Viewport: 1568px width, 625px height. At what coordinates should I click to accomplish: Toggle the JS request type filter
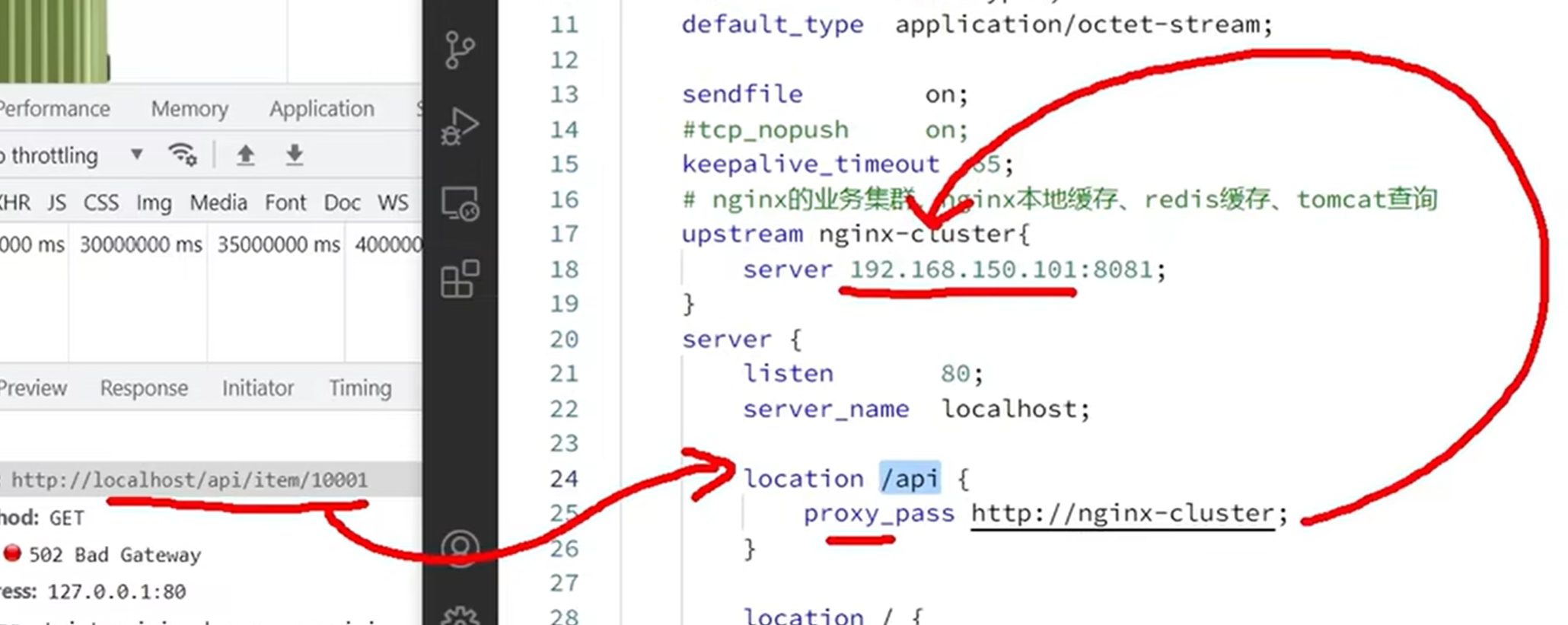[x=56, y=203]
